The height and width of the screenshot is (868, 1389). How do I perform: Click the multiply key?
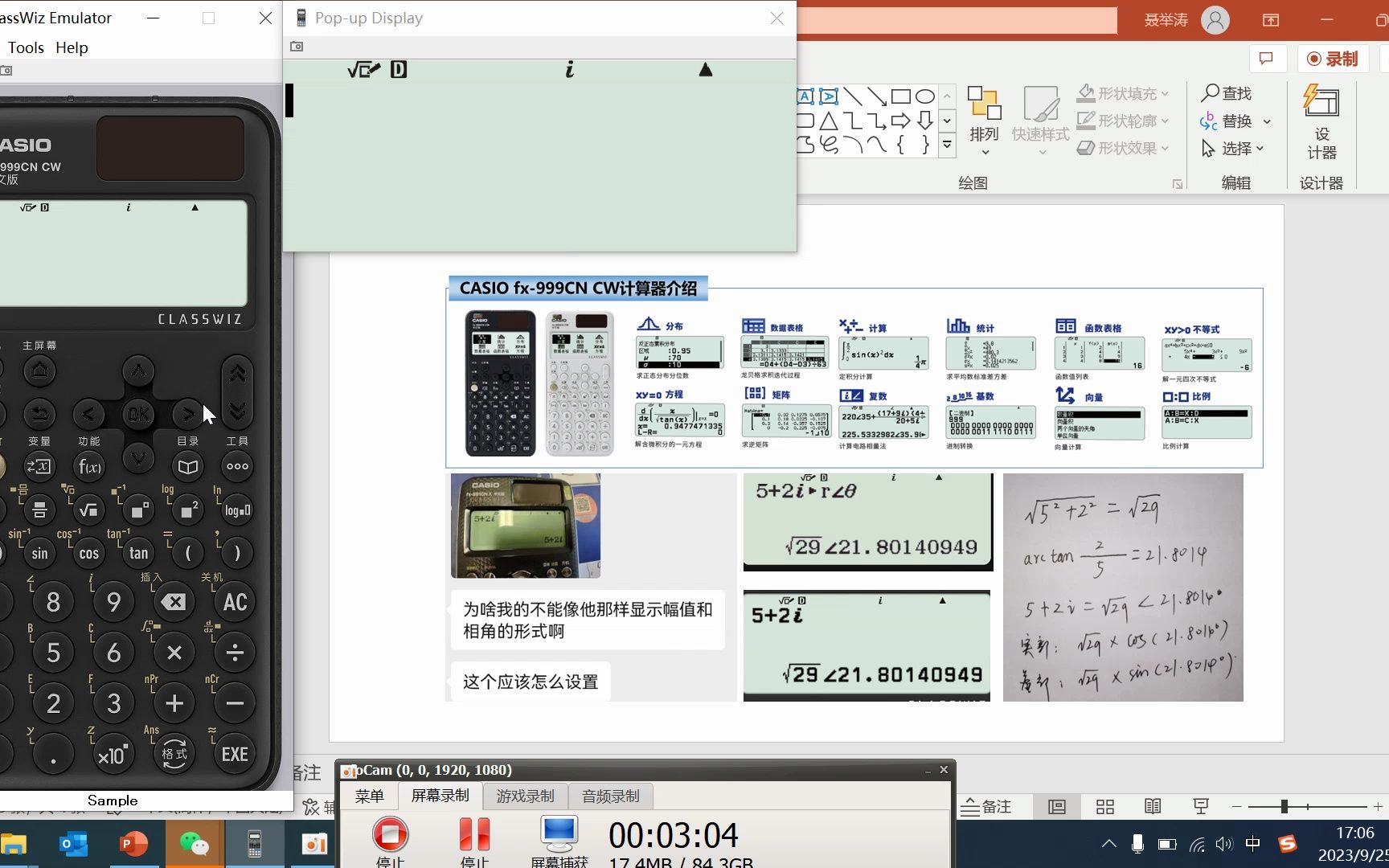pyautogui.click(x=174, y=653)
